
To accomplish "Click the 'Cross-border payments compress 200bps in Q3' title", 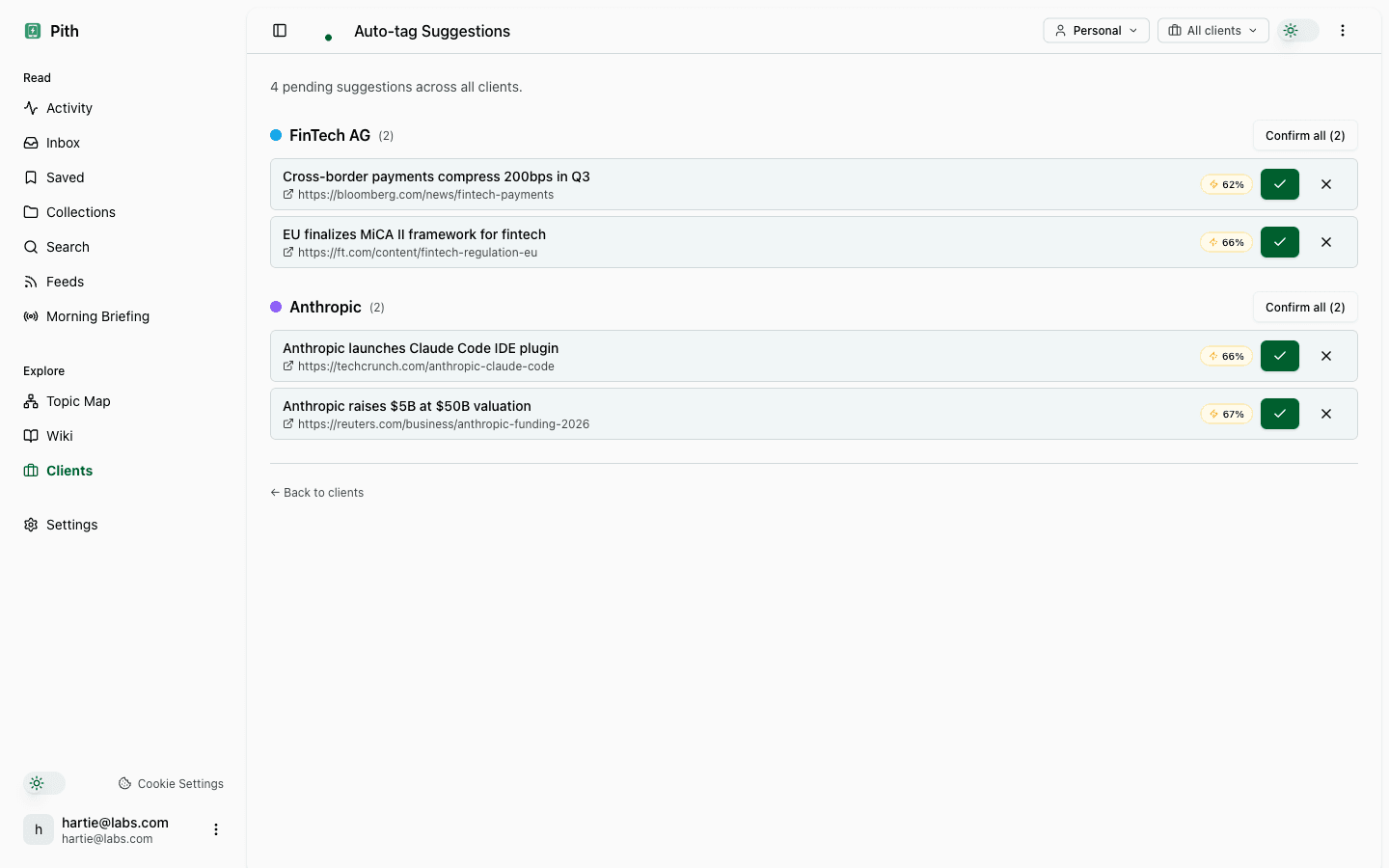I will pyautogui.click(x=436, y=176).
